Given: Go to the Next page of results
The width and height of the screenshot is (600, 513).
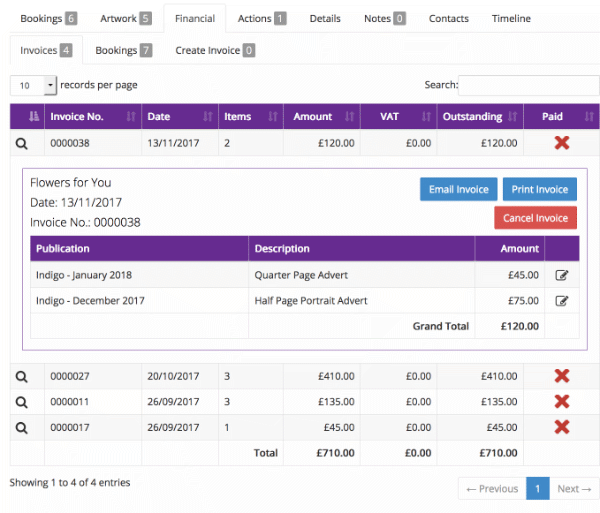Looking at the screenshot, I should 574,489.
